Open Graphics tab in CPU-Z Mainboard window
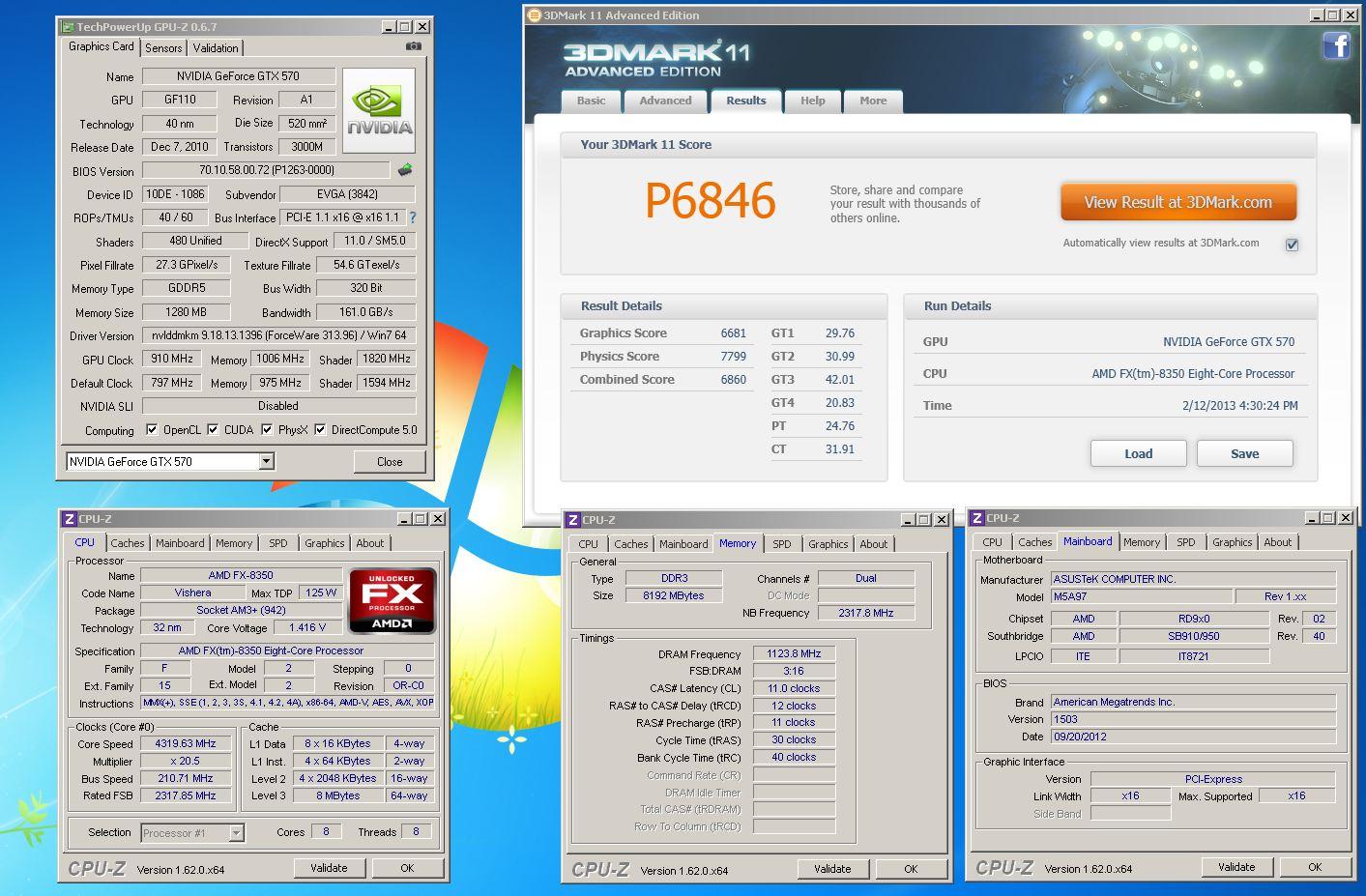This screenshot has height=896, width=1366. tap(1232, 542)
